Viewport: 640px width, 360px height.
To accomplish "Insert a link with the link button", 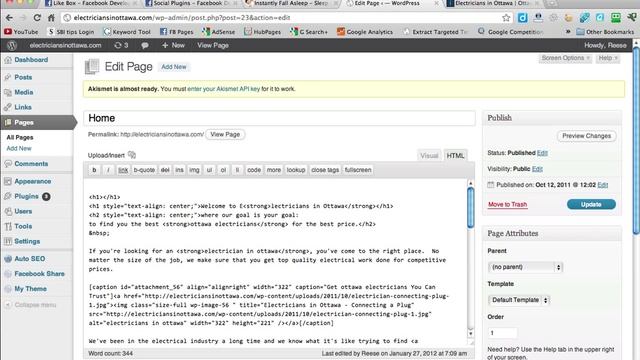I will coord(123,170).
